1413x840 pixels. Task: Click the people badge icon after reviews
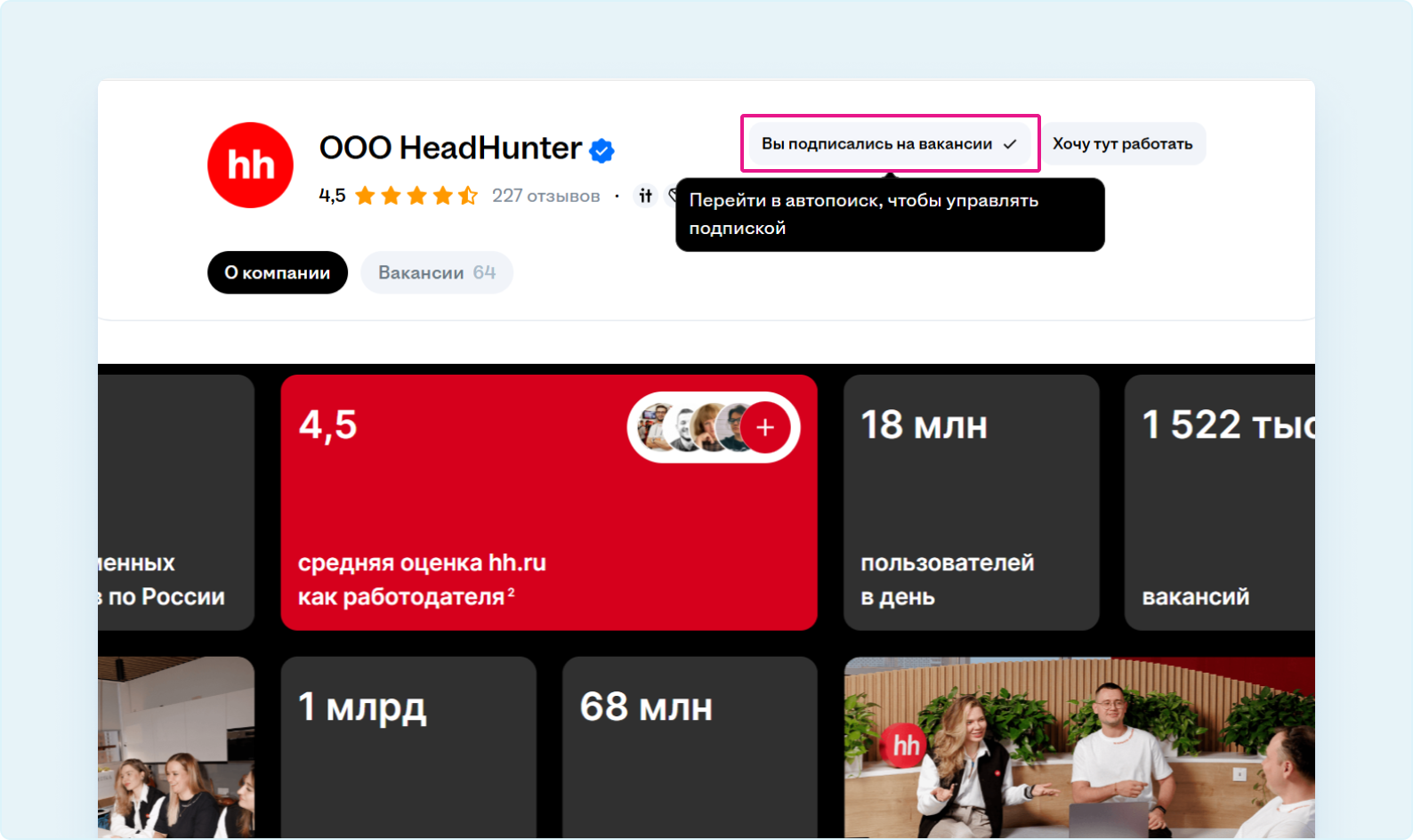tap(645, 196)
